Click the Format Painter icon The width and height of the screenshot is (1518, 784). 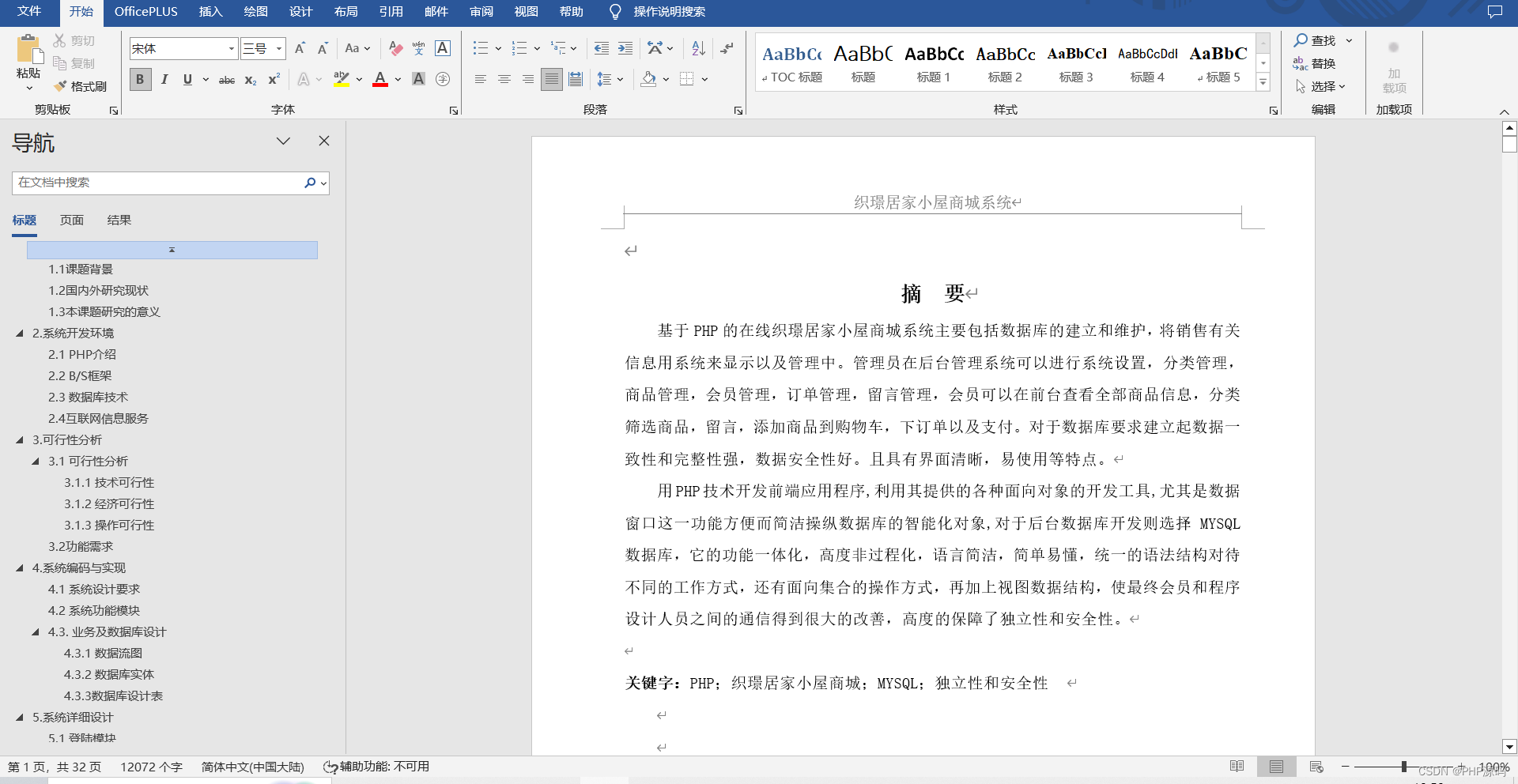(60, 86)
